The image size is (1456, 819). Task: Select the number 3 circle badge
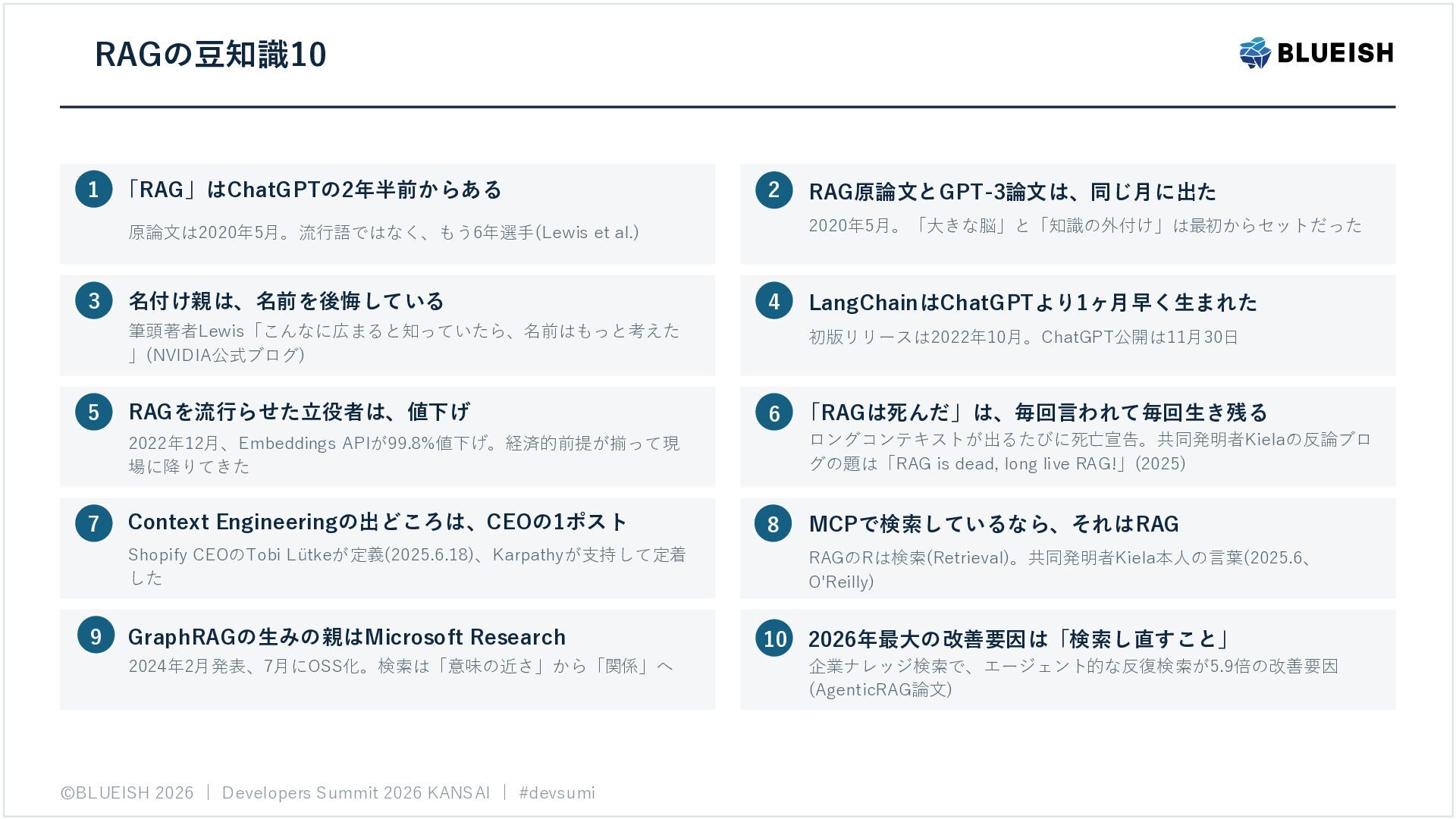click(x=93, y=300)
